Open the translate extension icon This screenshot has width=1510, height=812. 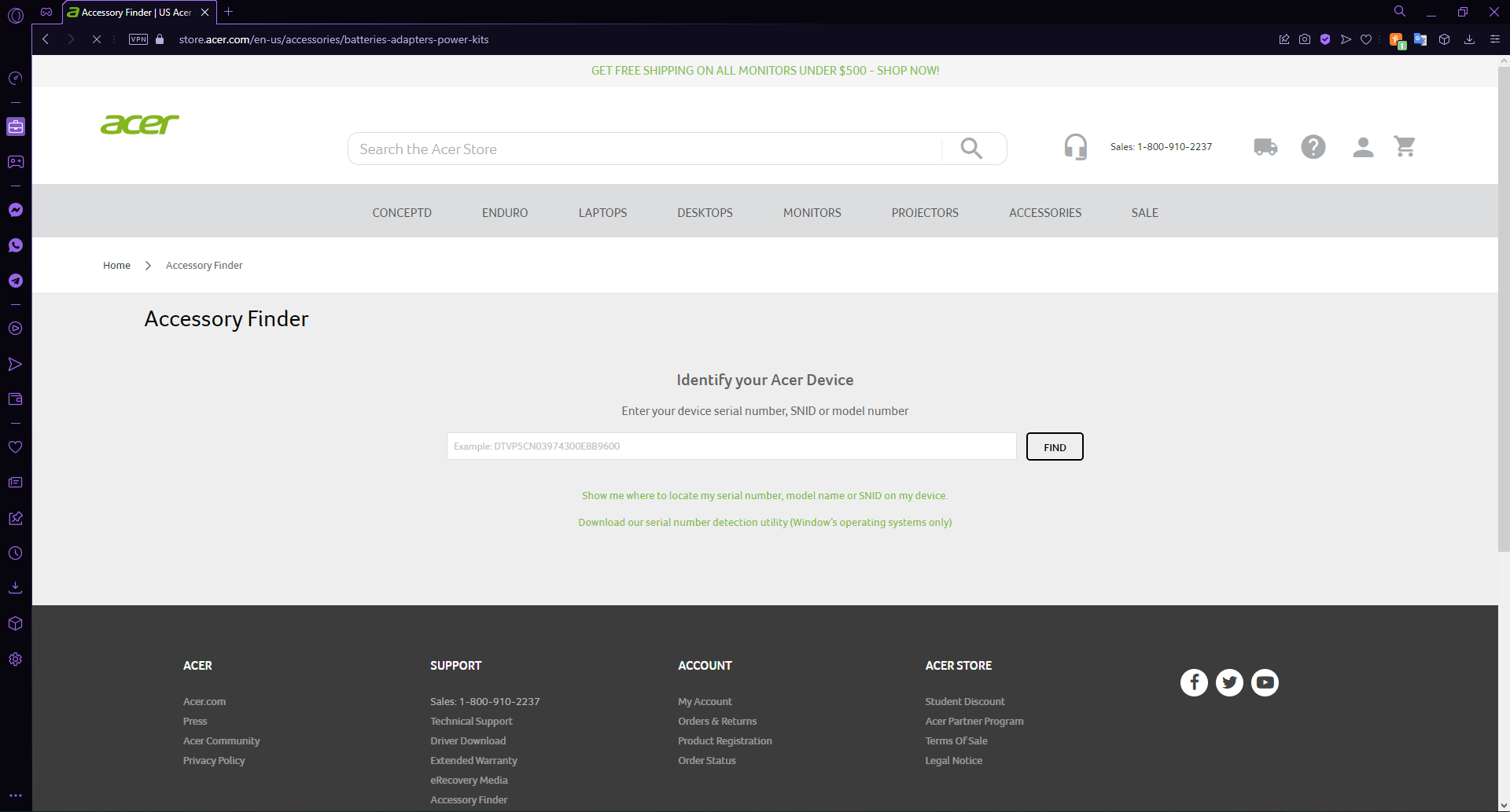pos(1420,39)
